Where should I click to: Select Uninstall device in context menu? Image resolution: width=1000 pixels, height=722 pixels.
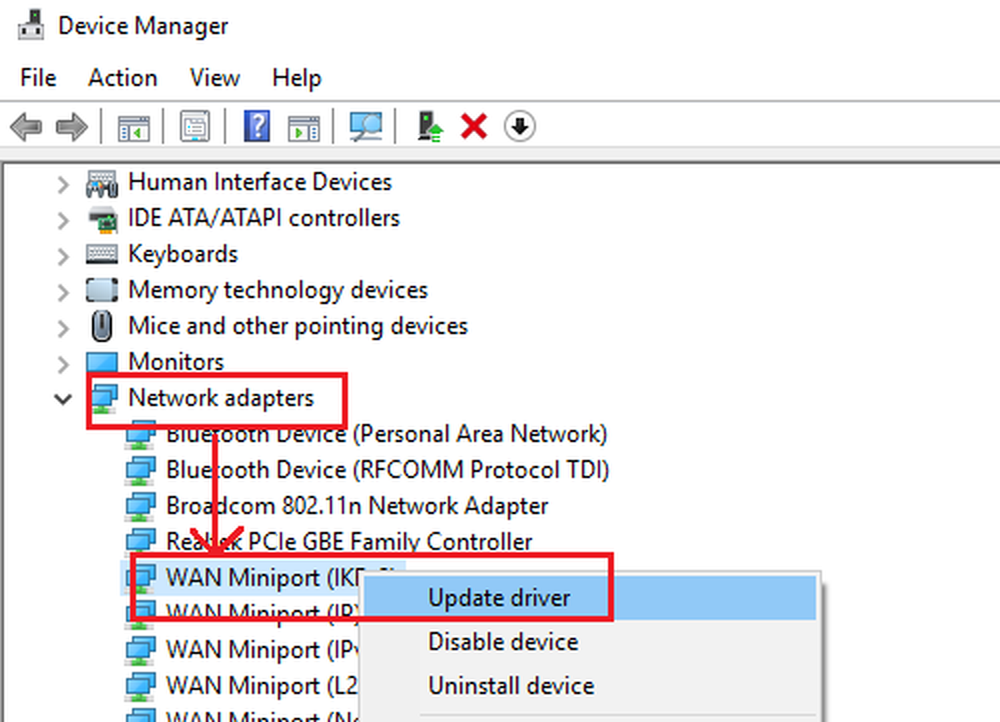(x=511, y=686)
